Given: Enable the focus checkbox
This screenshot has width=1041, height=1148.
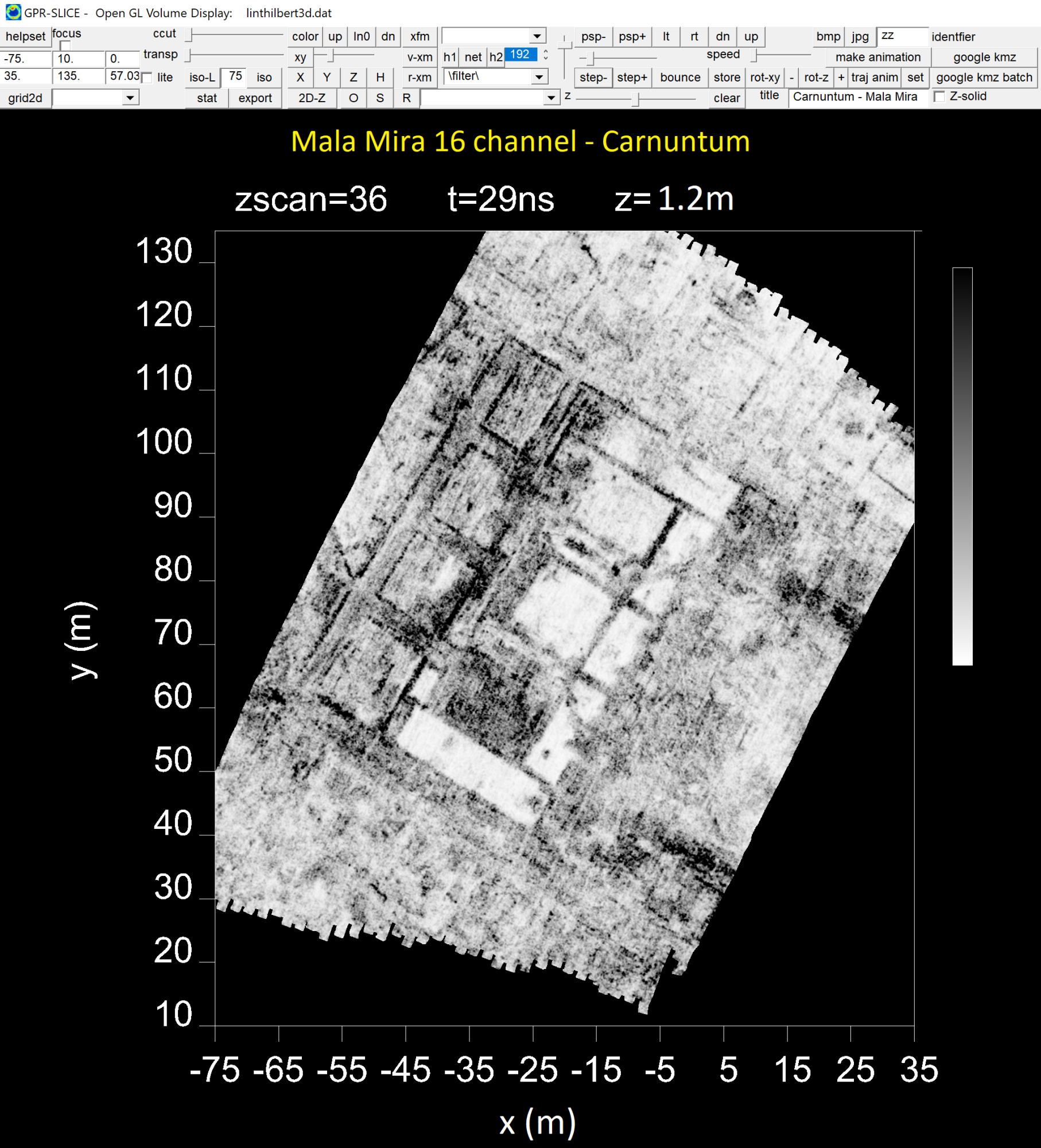Looking at the screenshot, I should click(x=65, y=45).
